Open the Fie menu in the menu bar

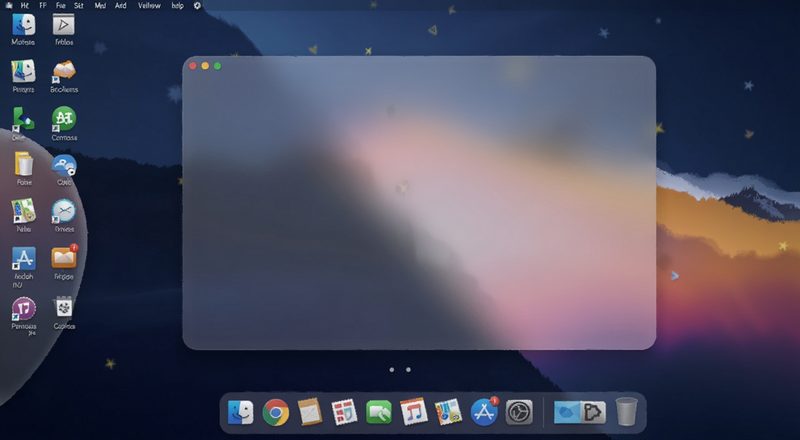[60, 6]
